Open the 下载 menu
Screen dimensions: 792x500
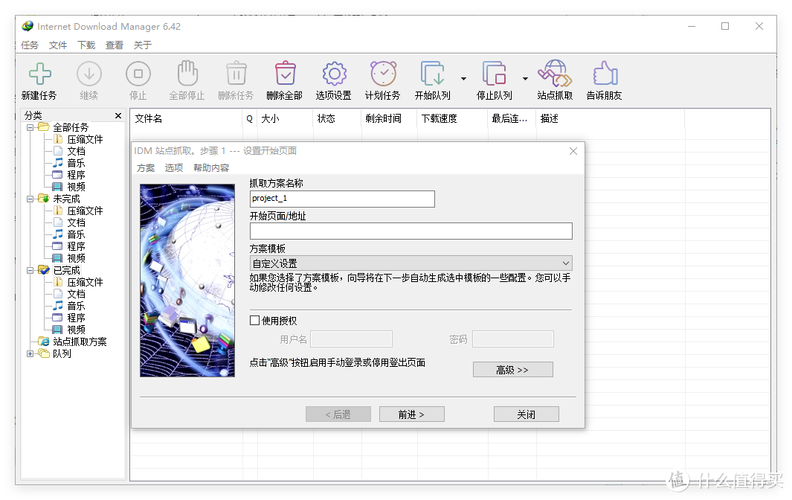click(x=86, y=45)
